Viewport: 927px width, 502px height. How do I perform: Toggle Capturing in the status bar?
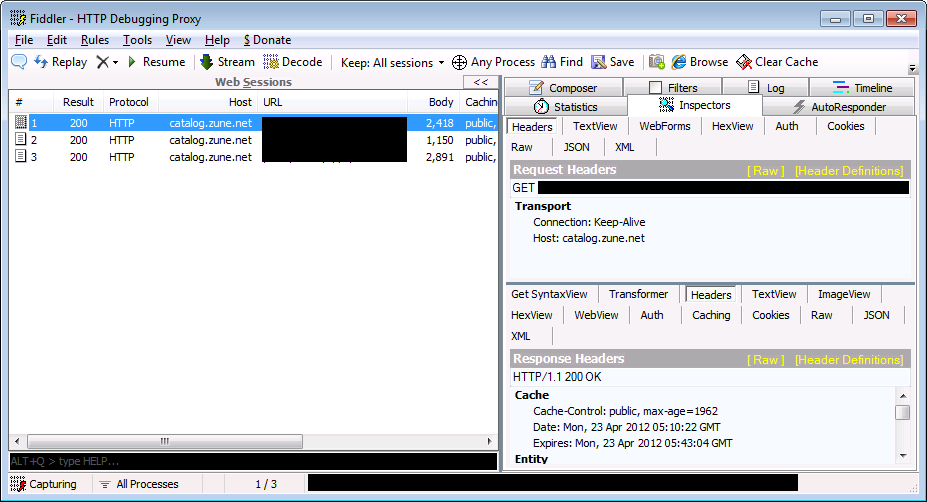coord(44,484)
